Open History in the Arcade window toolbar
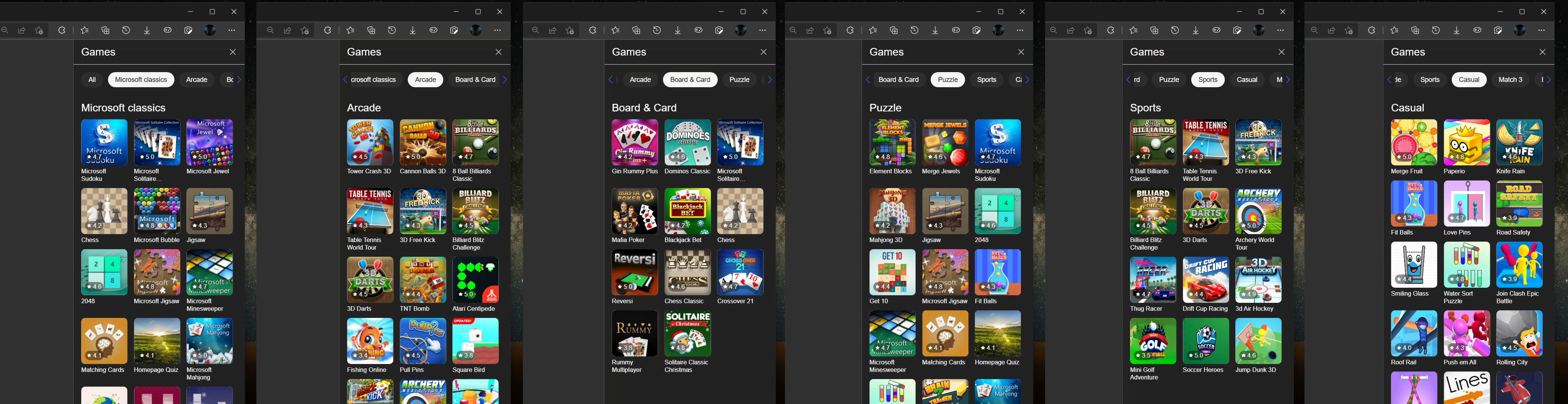Screen dimensions: 1568x404 tap(392, 30)
